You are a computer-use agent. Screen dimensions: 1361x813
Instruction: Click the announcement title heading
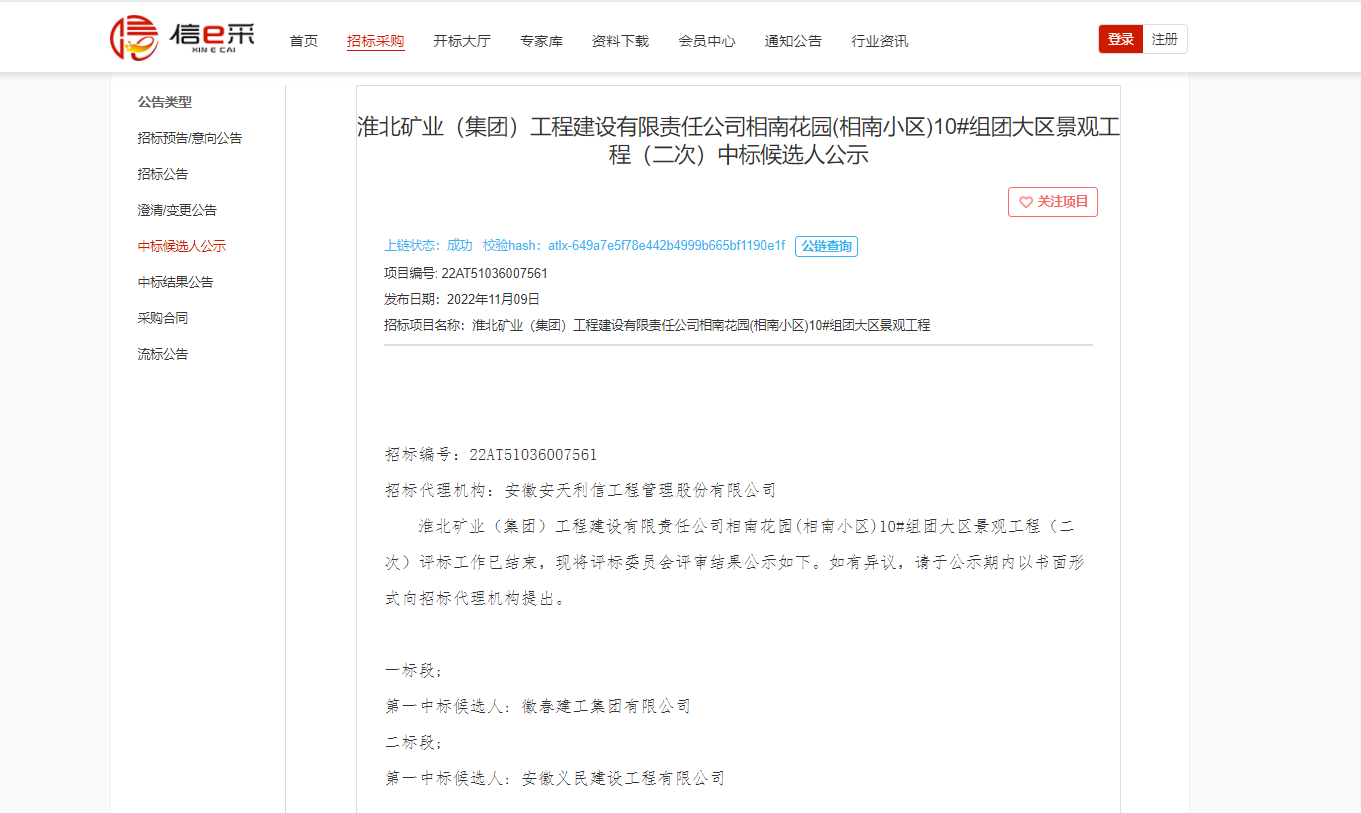pos(738,141)
